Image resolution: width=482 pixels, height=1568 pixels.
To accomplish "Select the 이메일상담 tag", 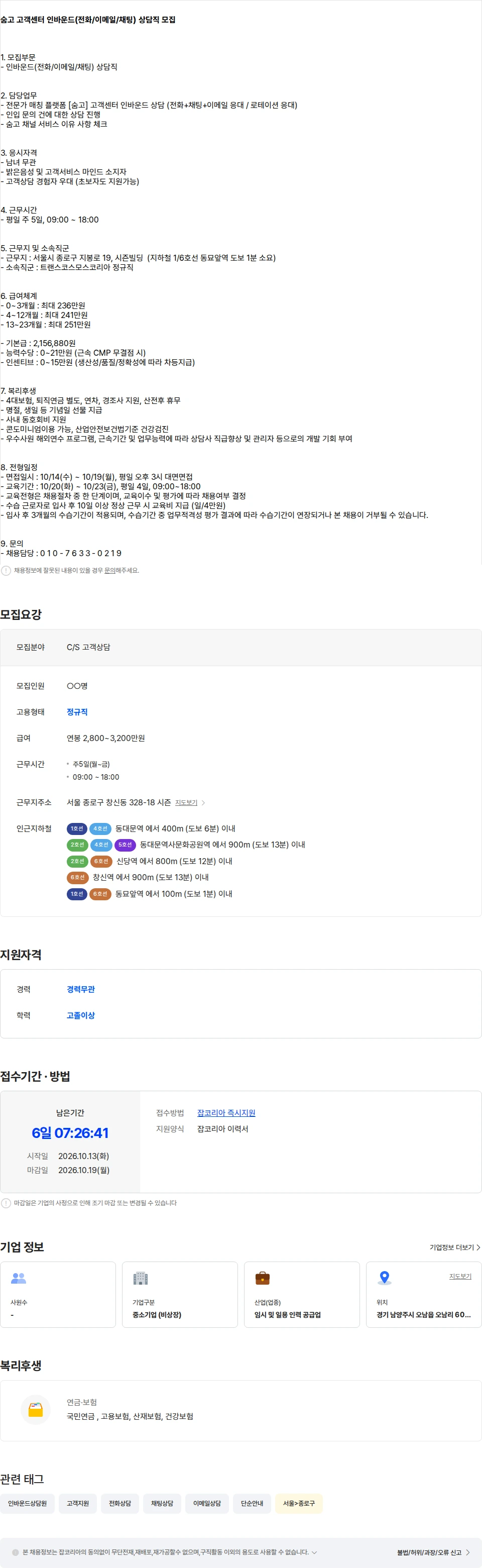I will click(207, 1504).
